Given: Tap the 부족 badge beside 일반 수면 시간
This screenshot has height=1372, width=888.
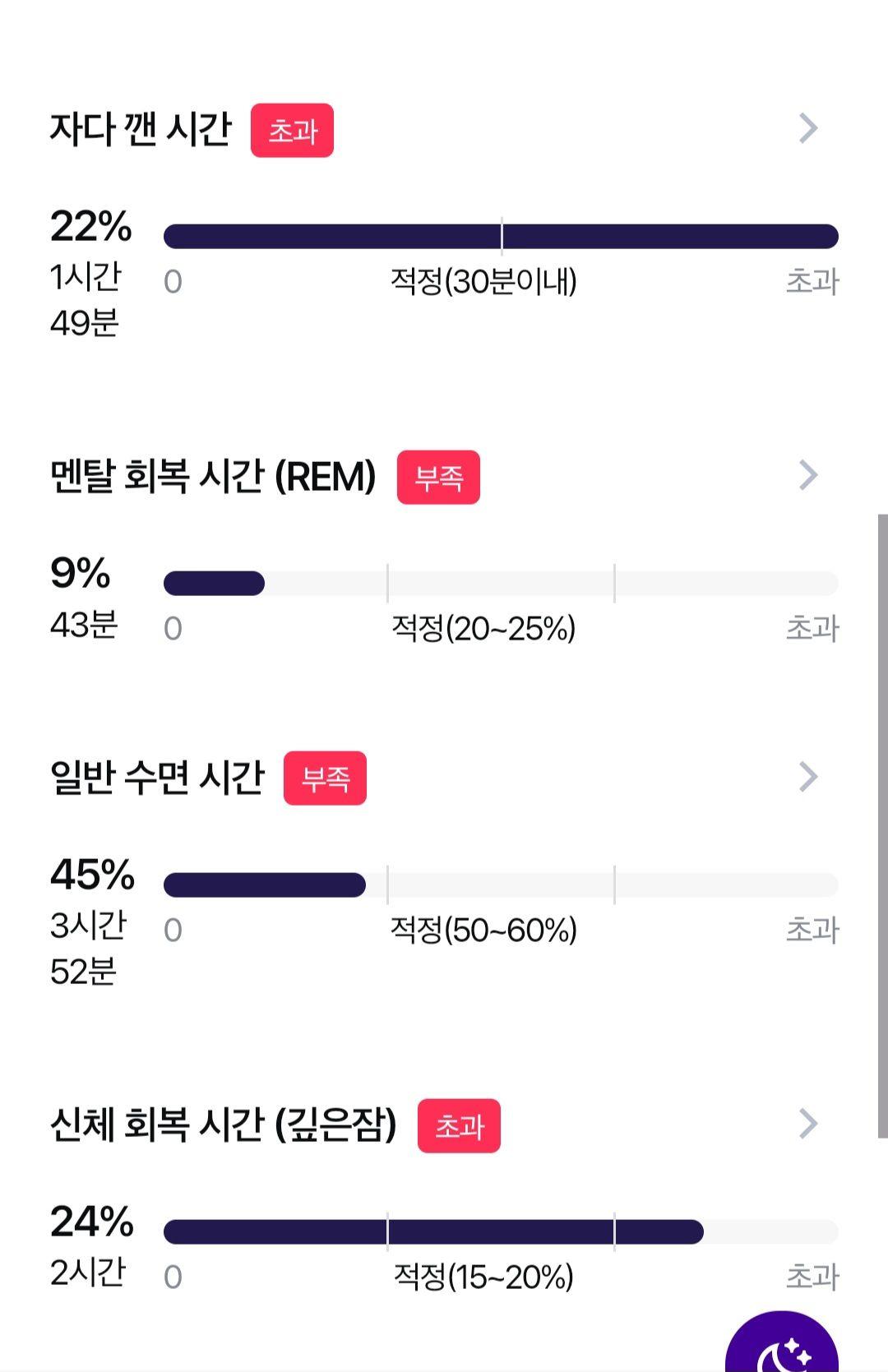Looking at the screenshot, I should tap(325, 778).
